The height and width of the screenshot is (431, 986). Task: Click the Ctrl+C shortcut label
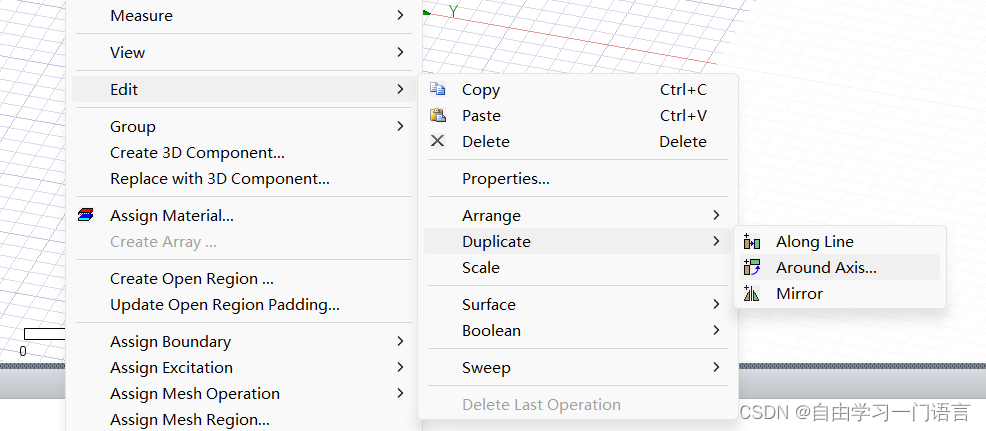point(683,89)
